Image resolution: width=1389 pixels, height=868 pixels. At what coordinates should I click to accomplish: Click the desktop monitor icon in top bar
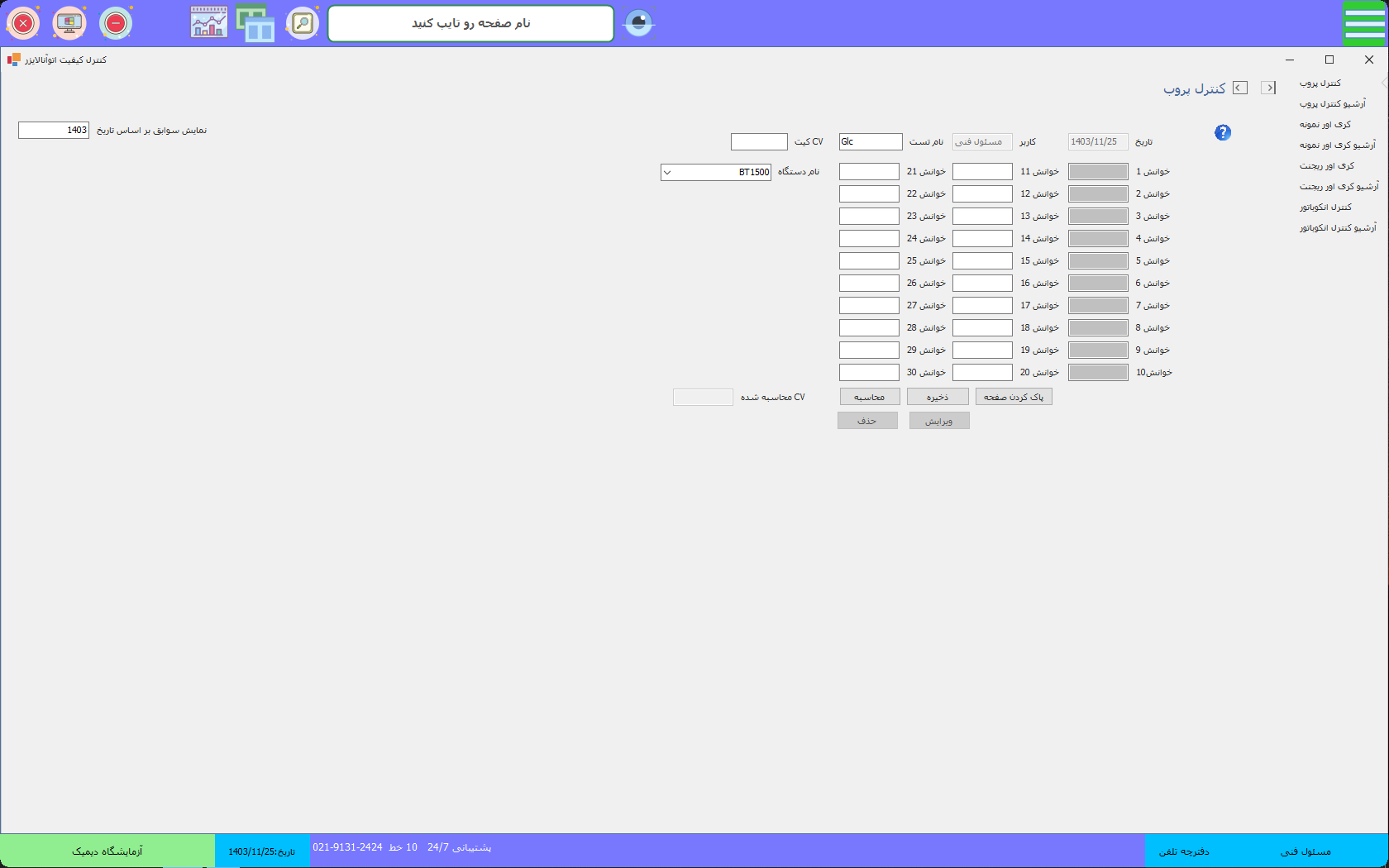pyautogui.click(x=69, y=23)
